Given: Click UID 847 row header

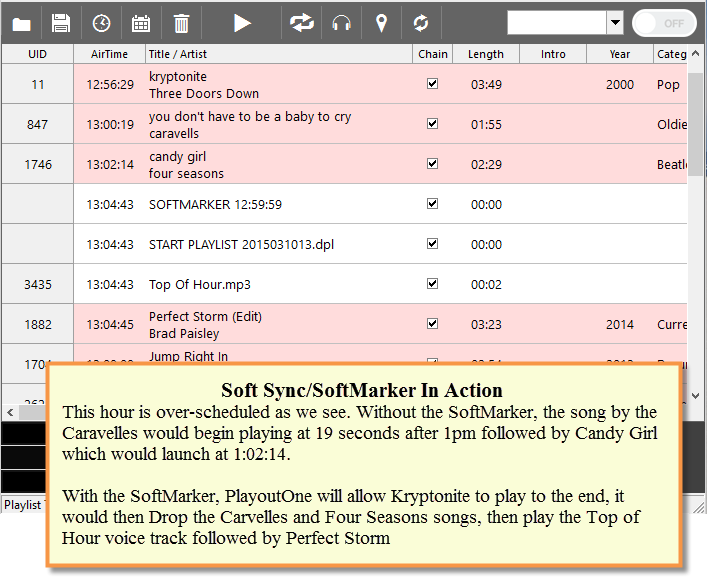Looking at the screenshot, I should (37, 124).
